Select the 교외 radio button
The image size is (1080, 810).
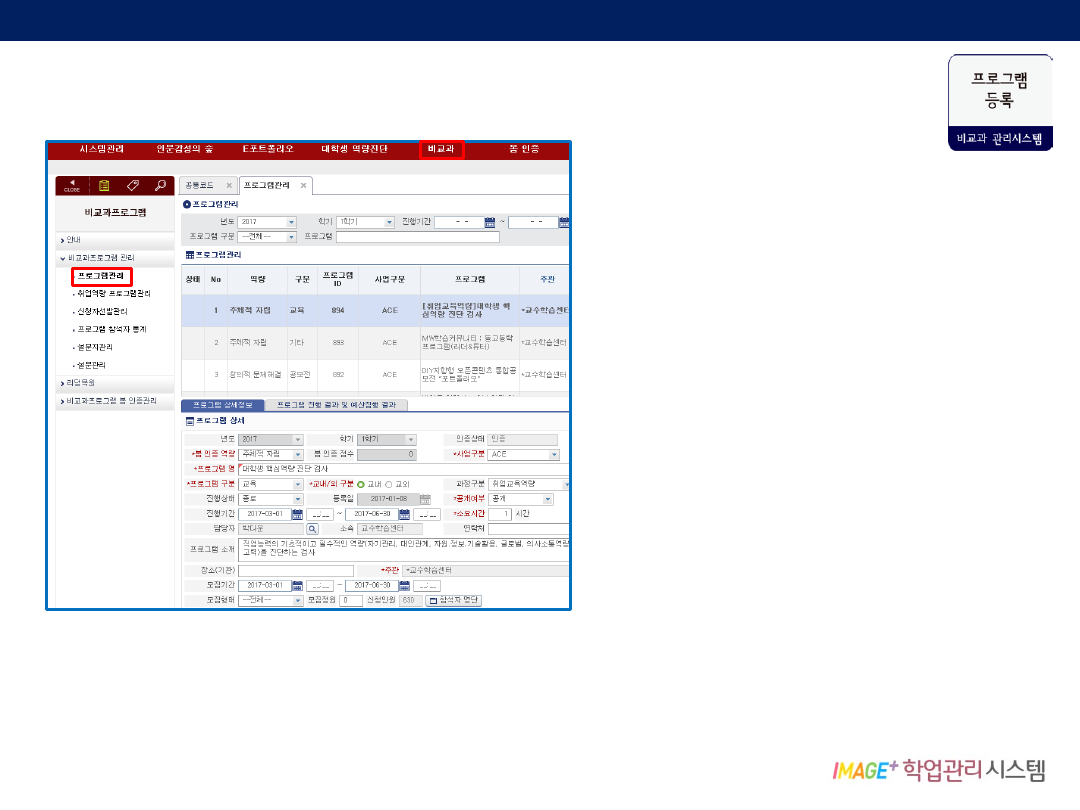(x=389, y=484)
